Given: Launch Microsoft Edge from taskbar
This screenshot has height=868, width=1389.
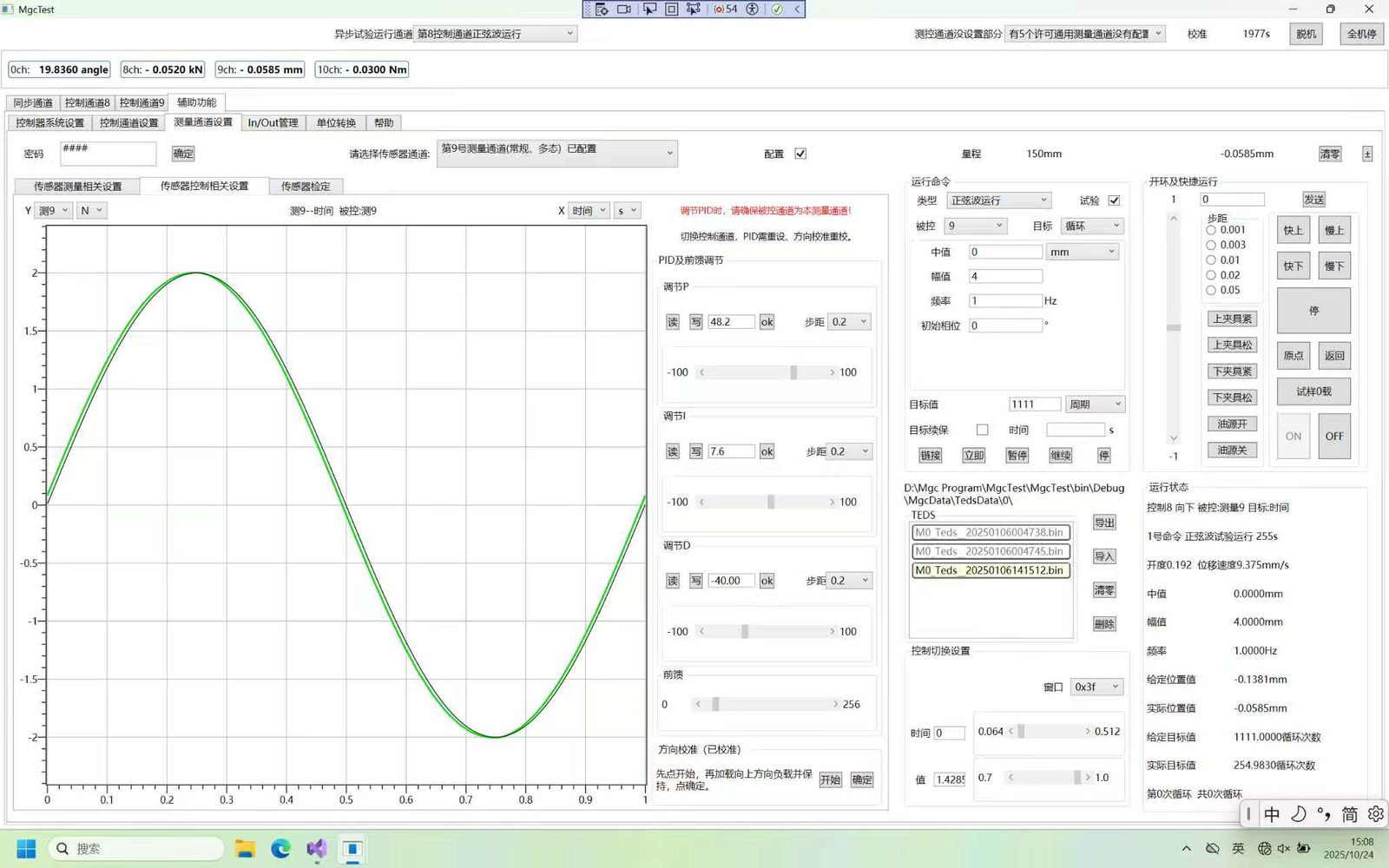Looking at the screenshot, I should [x=280, y=848].
